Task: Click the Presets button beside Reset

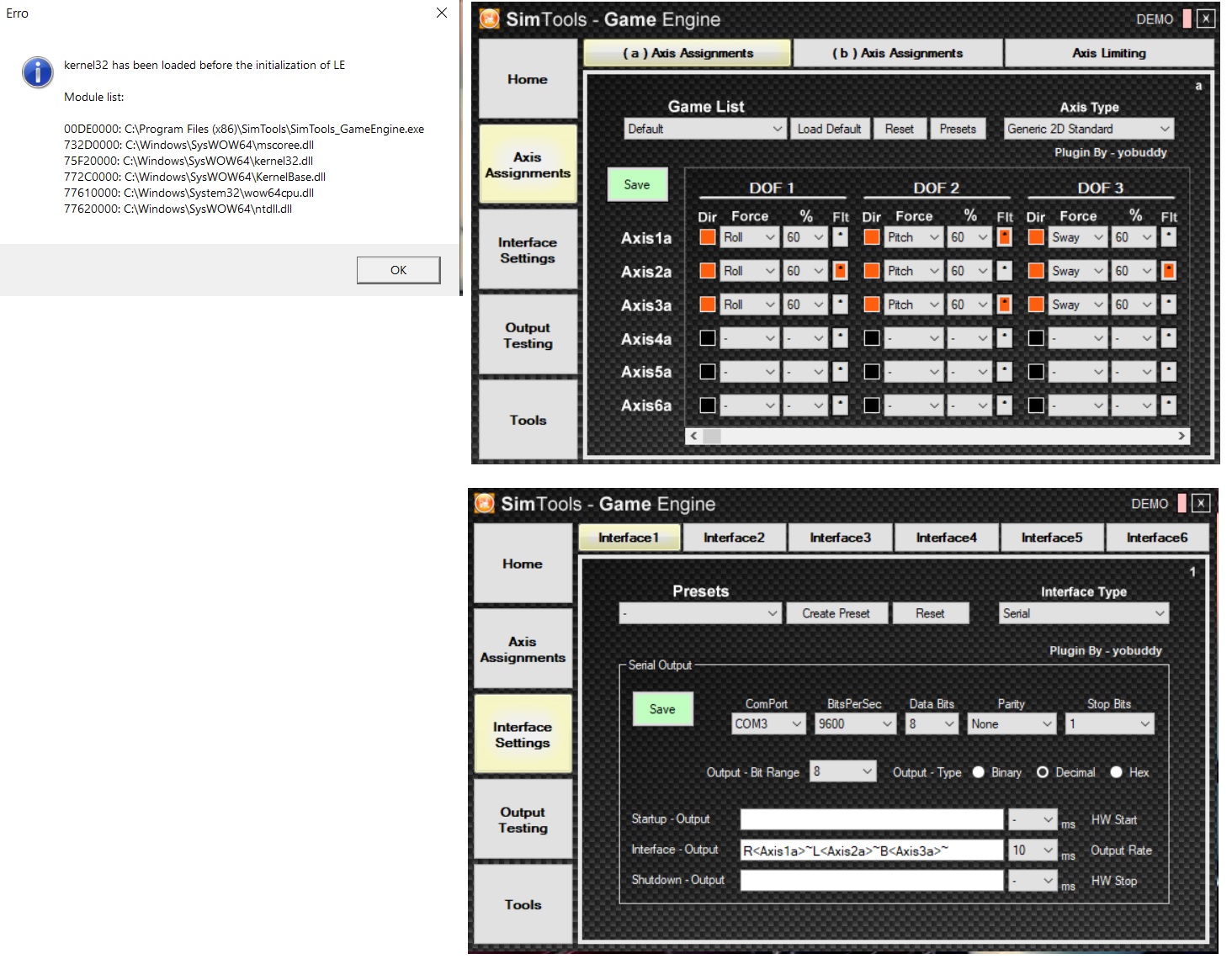Action: tap(958, 129)
